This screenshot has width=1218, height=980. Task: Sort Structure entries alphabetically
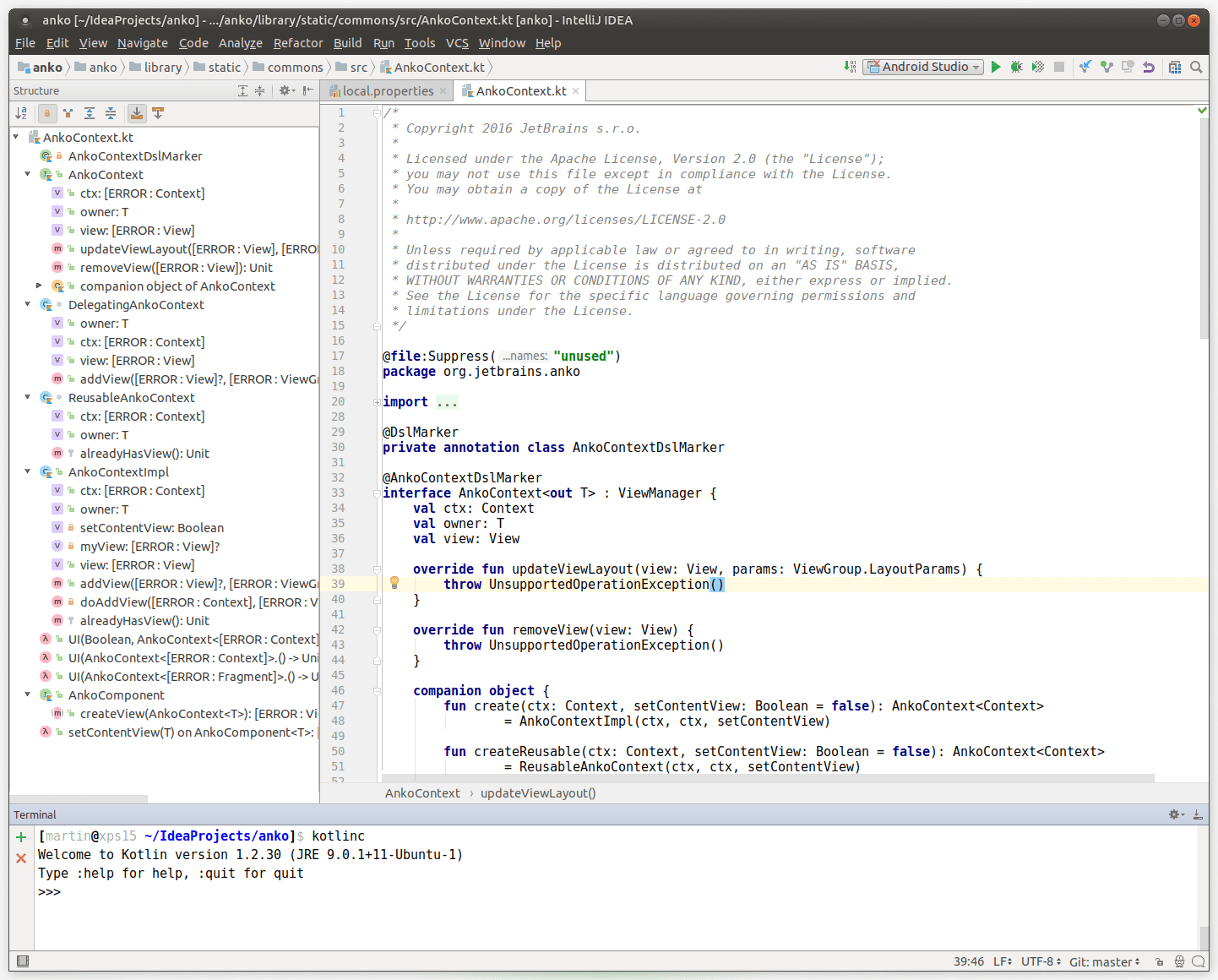pyautogui.click(x=21, y=112)
